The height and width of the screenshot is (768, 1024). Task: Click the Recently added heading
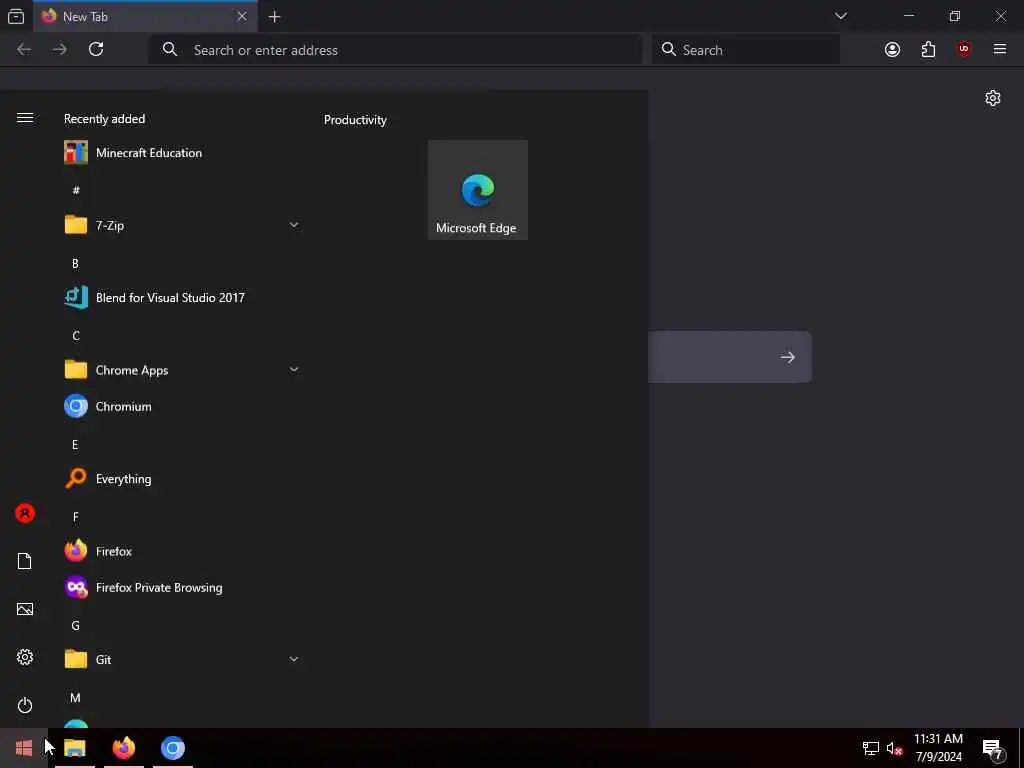[x=104, y=119]
